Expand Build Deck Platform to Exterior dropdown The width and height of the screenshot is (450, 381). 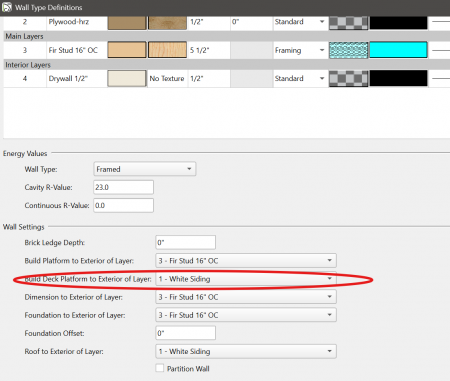click(246, 279)
